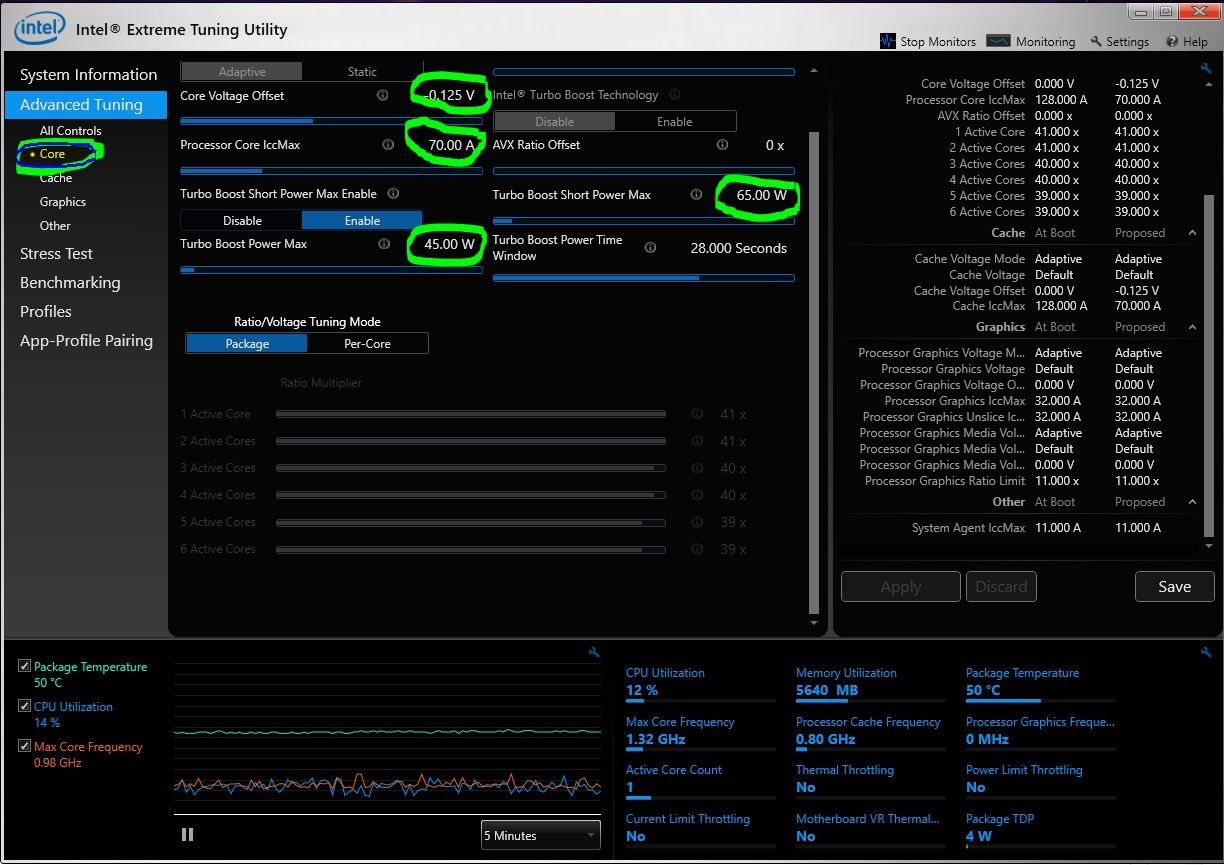This screenshot has height=865, width=1224.
Task: Collapse the Cache section in summary
Action: [x=1192, y=232]
